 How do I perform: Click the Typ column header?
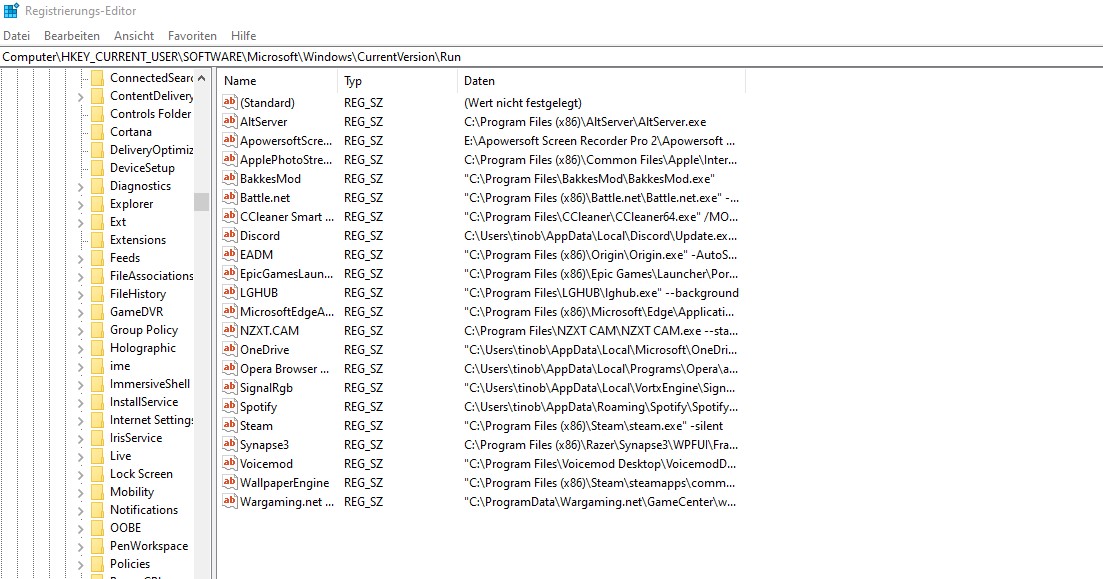pos(353,80)
